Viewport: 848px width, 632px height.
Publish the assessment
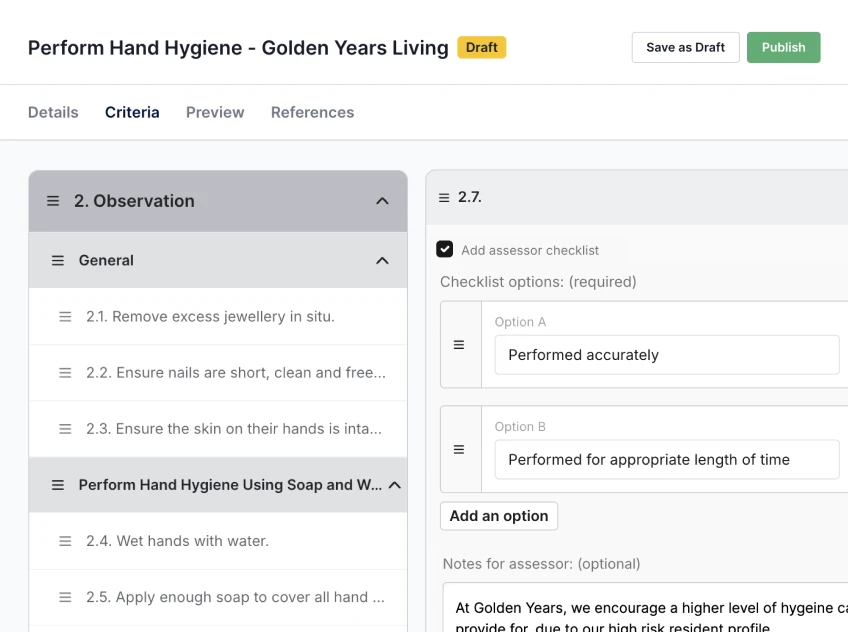(783, 47)
